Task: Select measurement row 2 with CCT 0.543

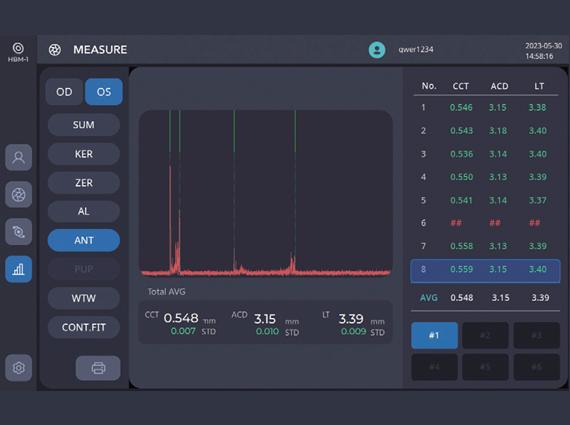Action: point(485,131)
